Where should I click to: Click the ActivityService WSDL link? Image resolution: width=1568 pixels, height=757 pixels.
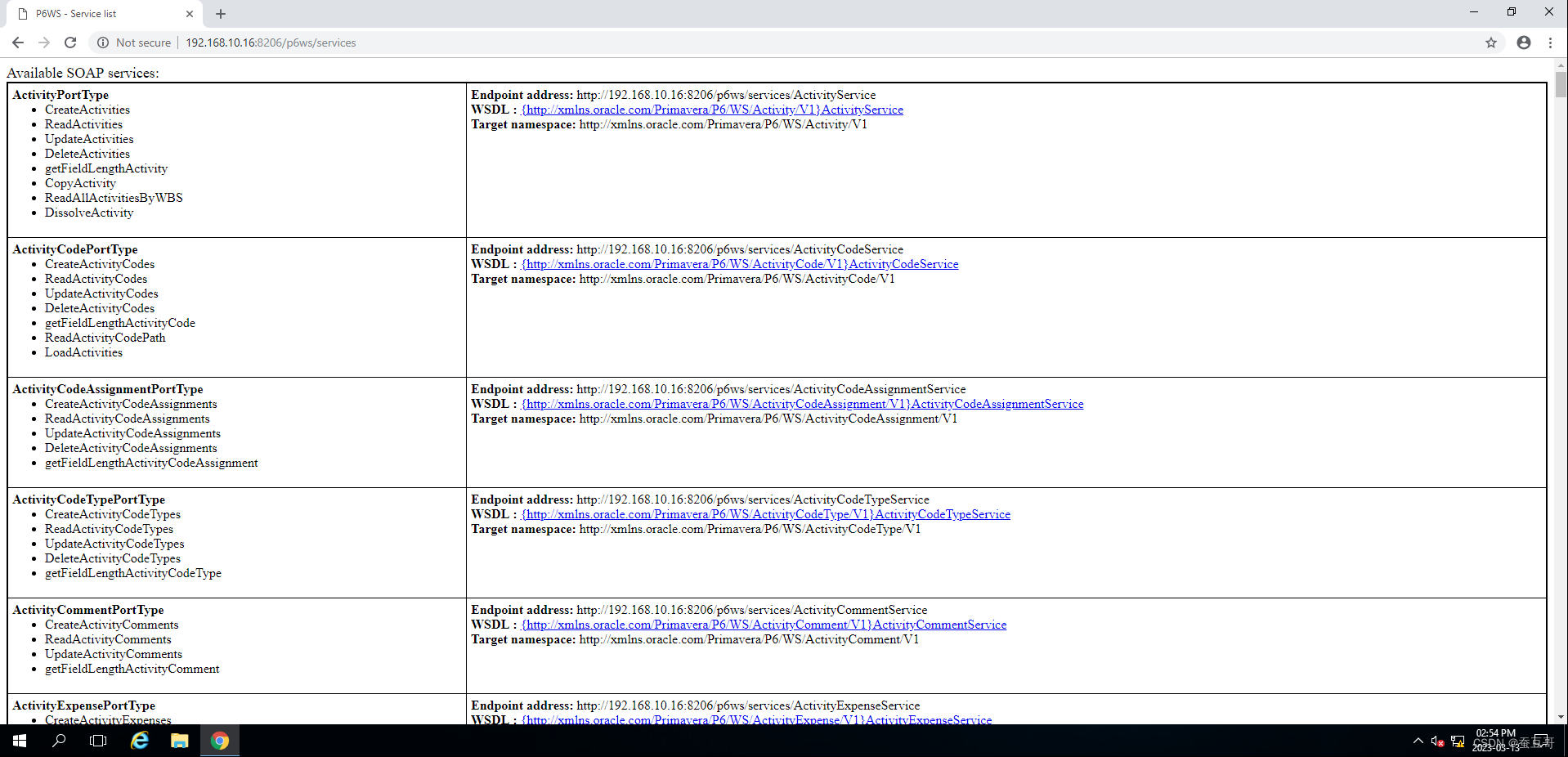(712, 109)
